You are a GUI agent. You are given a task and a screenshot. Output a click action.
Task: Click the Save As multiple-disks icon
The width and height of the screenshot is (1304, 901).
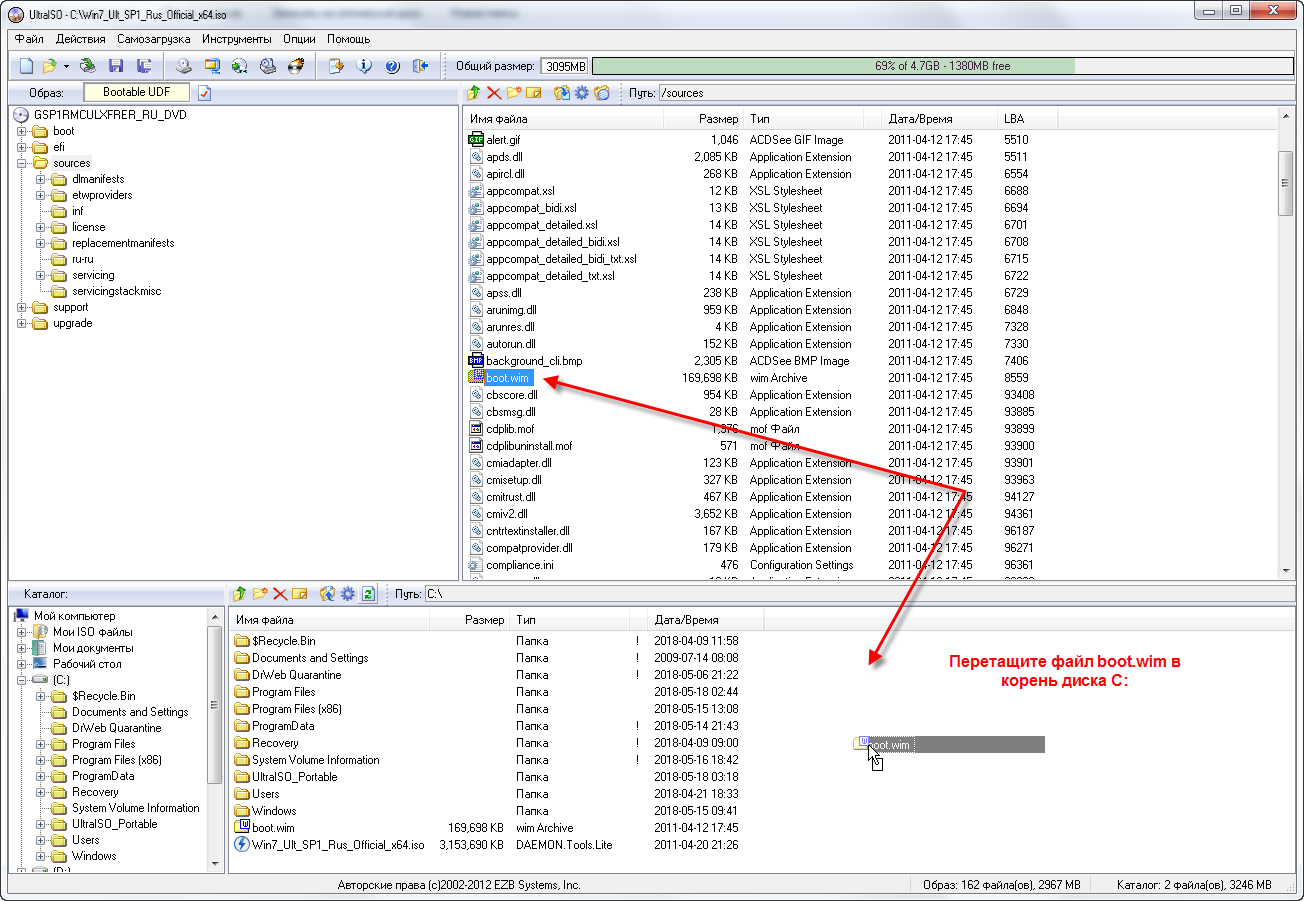[144, 66]
